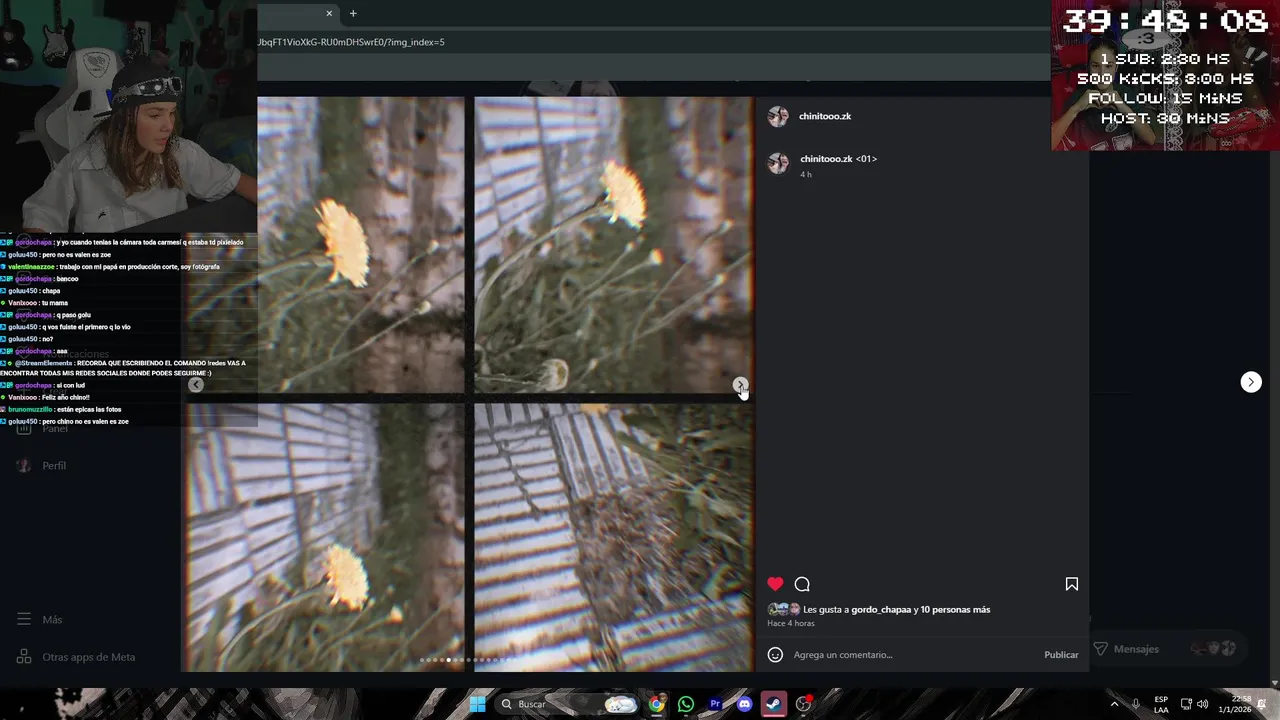Open the volume speaker icon in the tray

click(1202, 704)
